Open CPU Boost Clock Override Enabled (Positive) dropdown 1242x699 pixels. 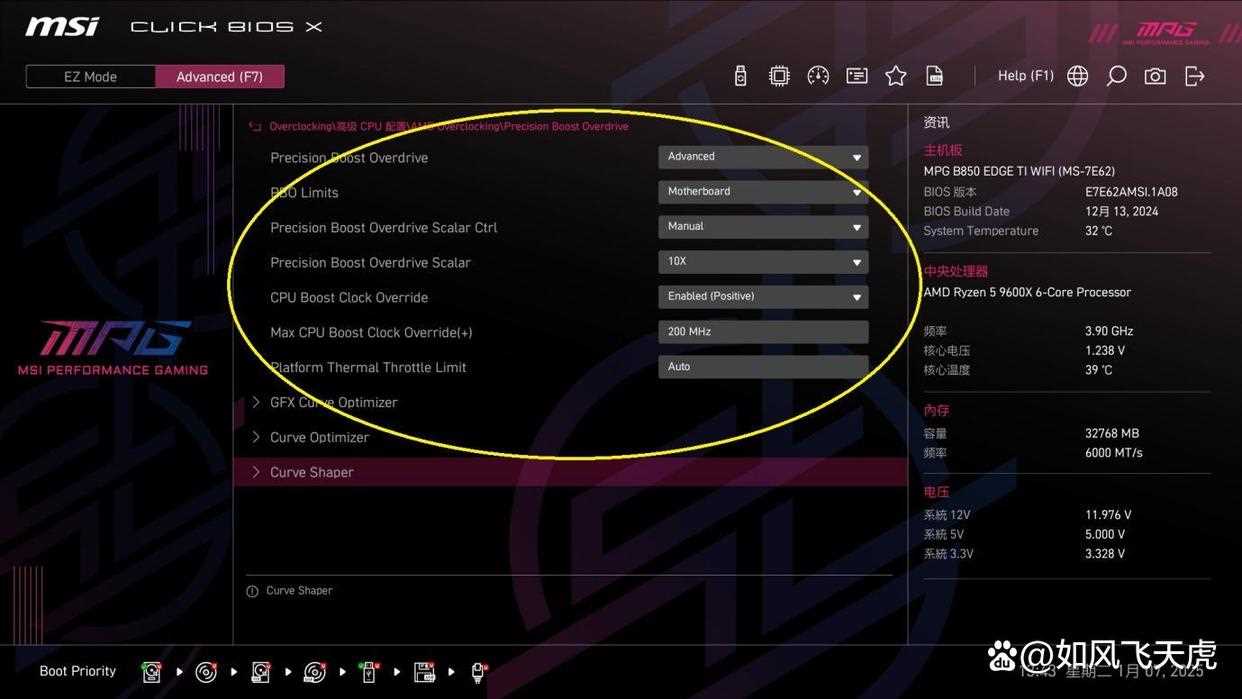click(763, 297)
